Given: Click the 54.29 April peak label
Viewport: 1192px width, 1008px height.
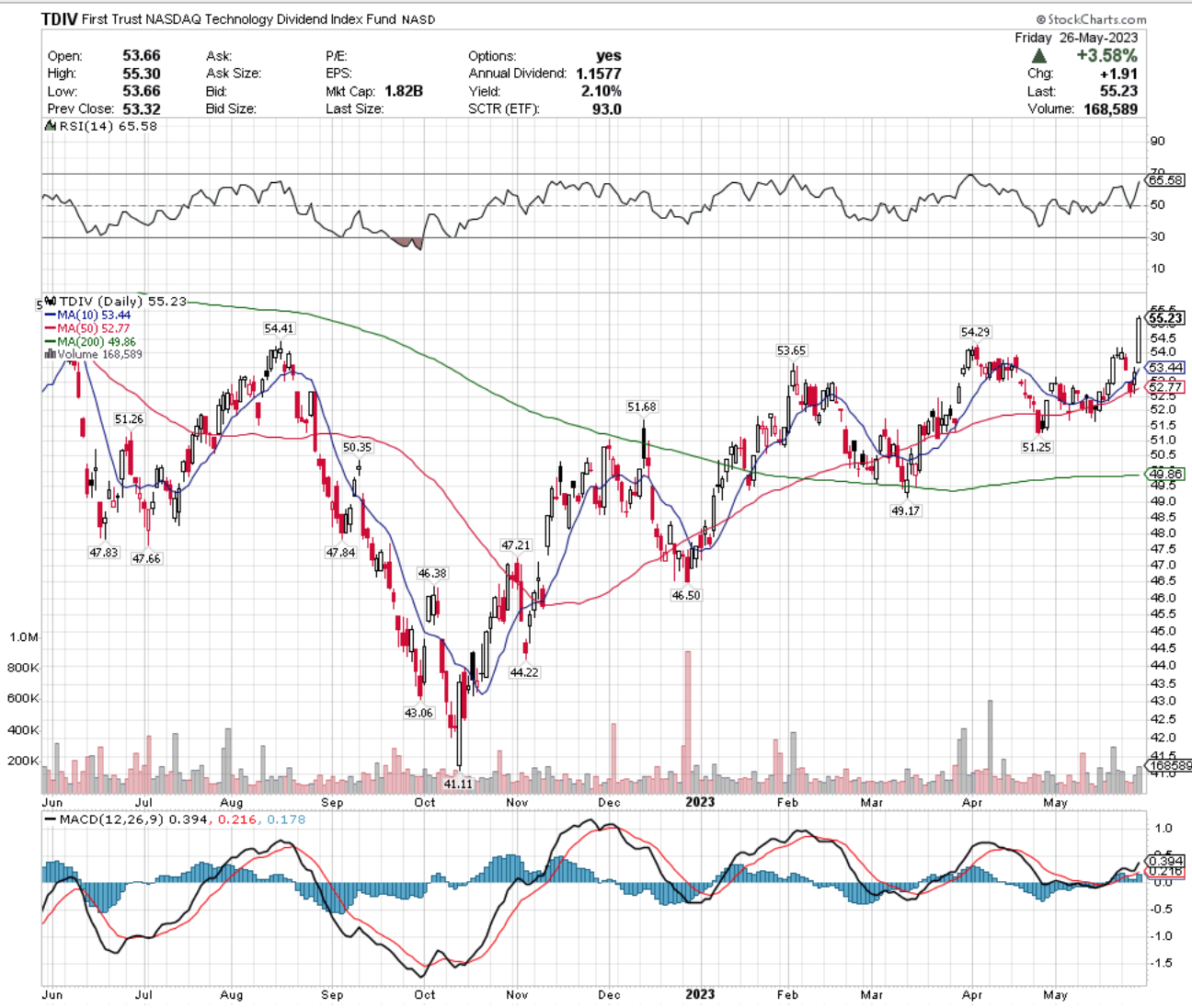Looking at the screenshot, I should point(975,332).
